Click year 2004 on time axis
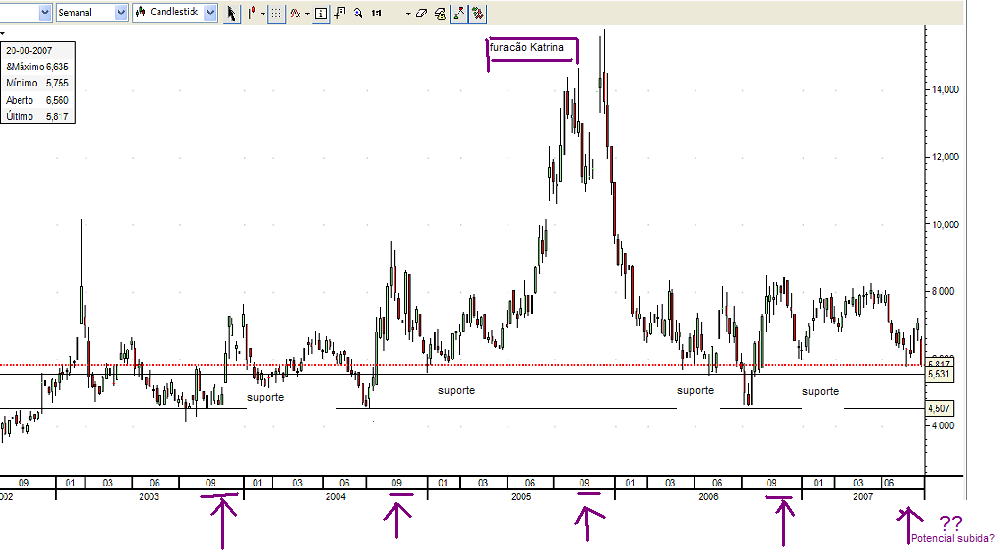 click(335, 496)
